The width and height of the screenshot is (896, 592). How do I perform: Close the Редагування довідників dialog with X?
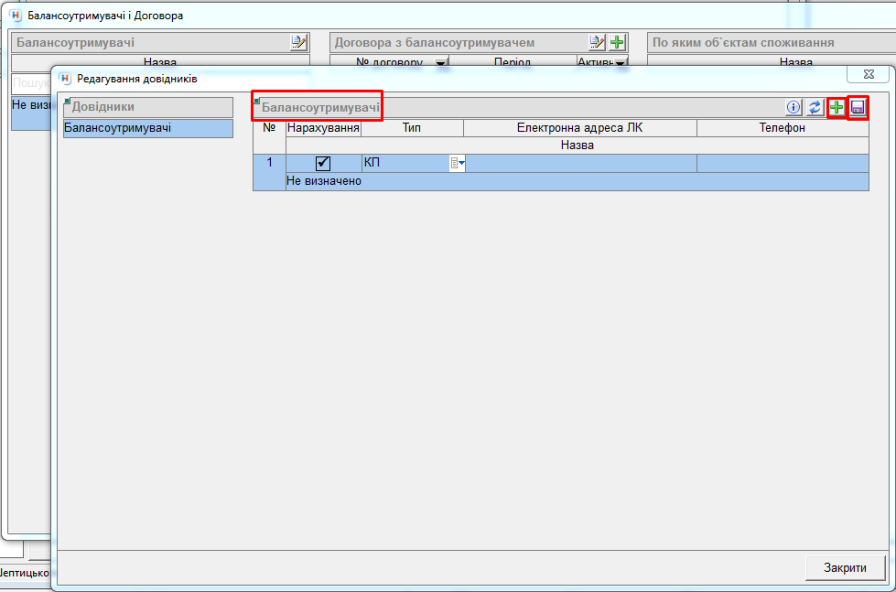861,75
